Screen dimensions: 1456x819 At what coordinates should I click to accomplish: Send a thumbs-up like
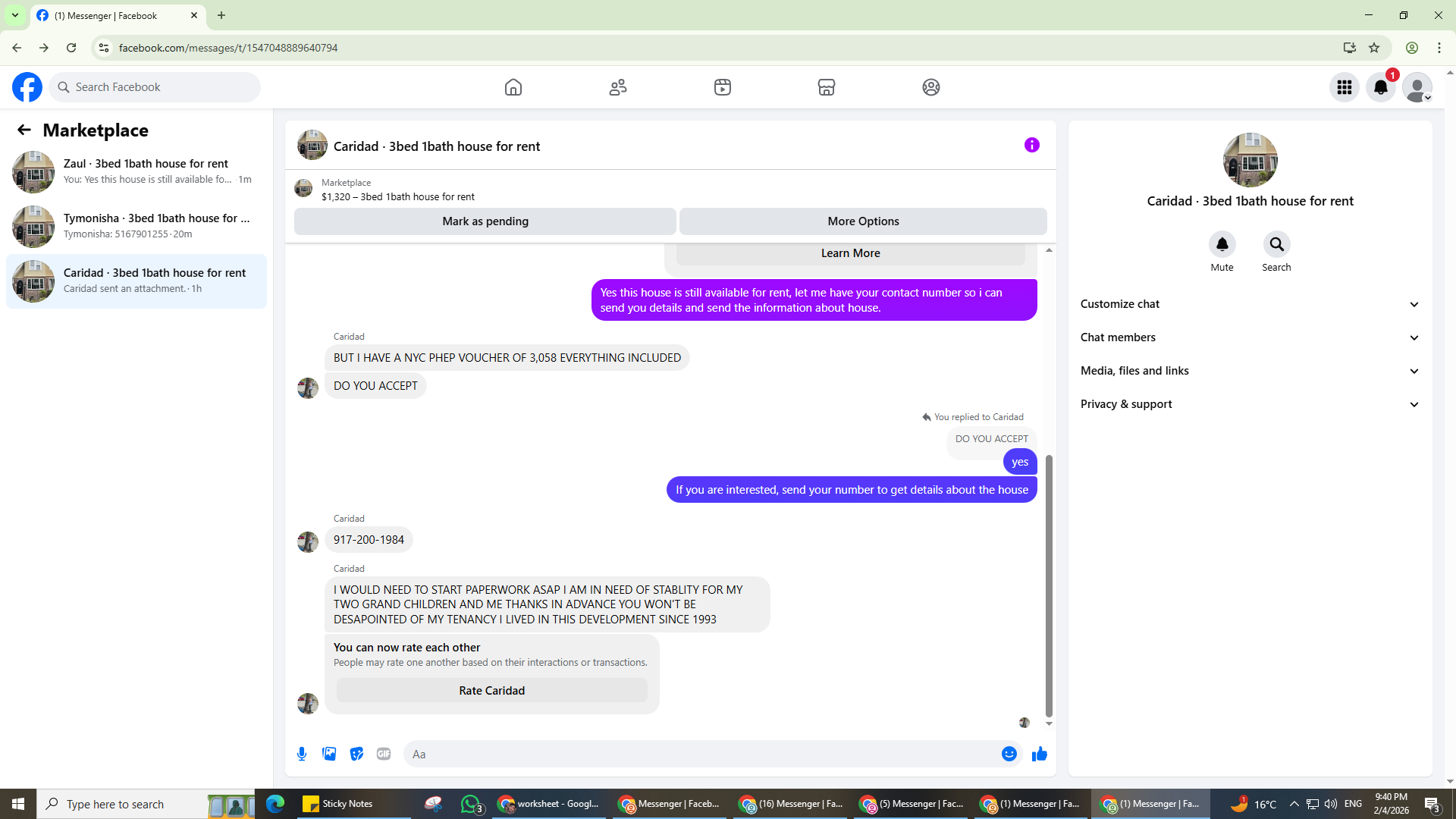pyautogui.click(x=1039, y=754)
